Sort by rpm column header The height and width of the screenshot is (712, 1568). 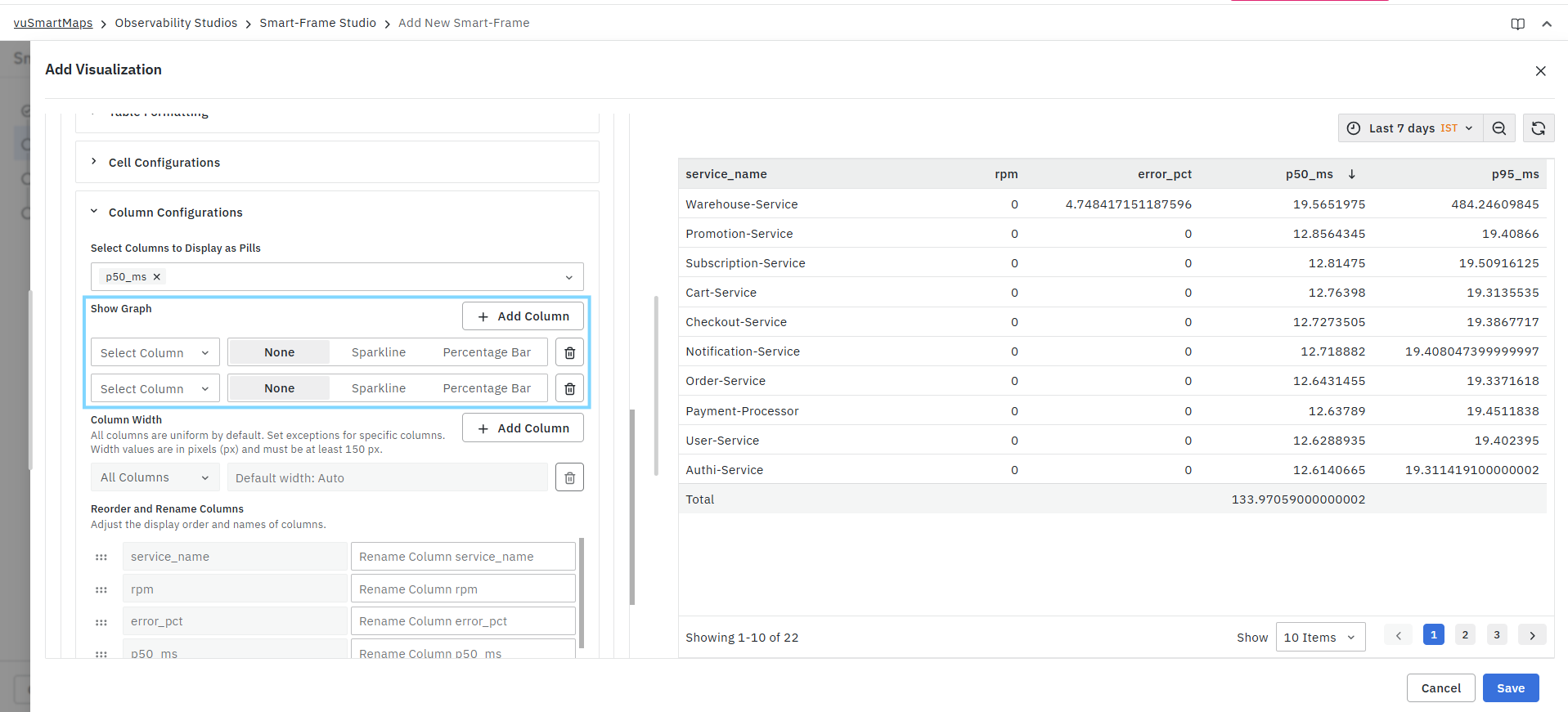[1006, 174]
